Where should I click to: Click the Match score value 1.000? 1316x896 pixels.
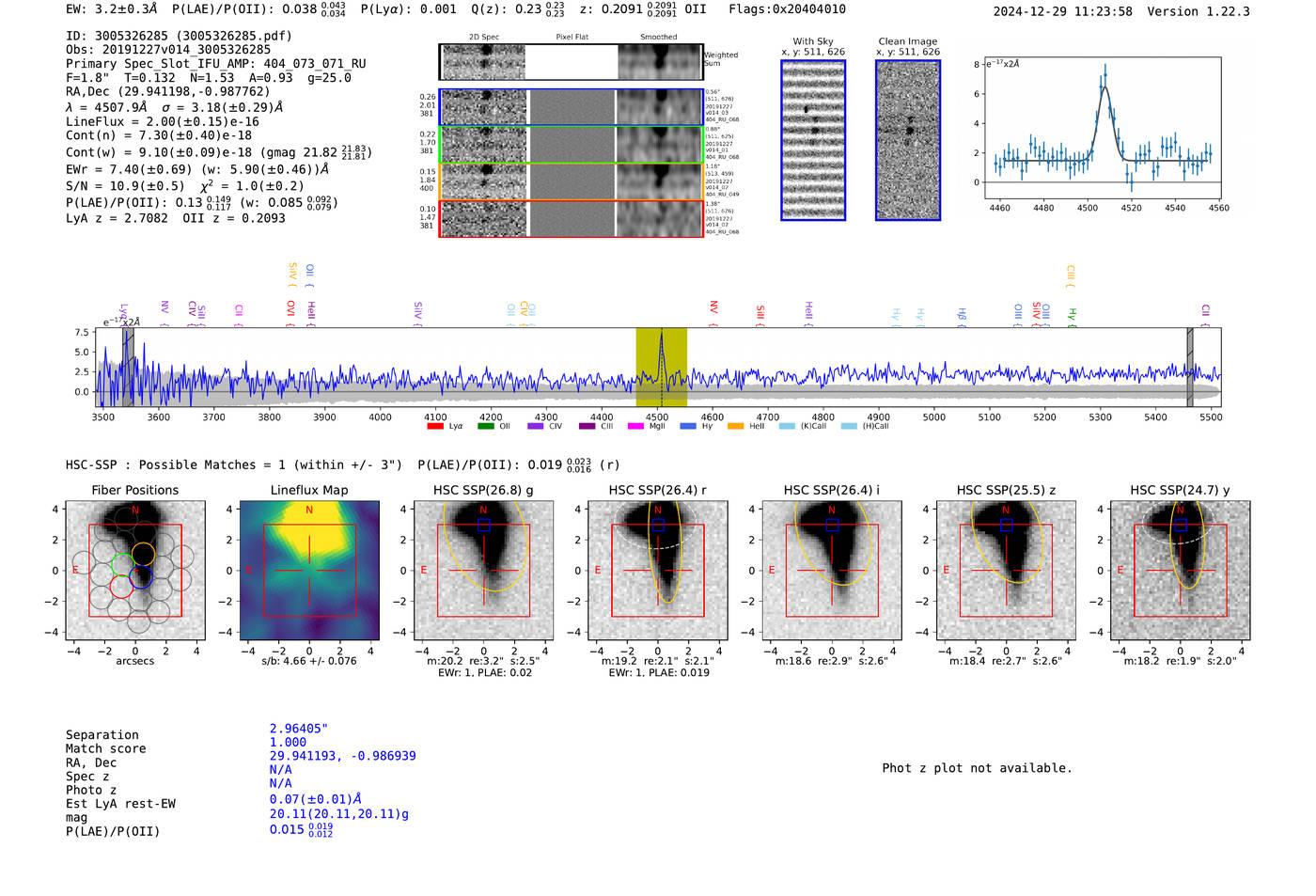tap(289, 742)
